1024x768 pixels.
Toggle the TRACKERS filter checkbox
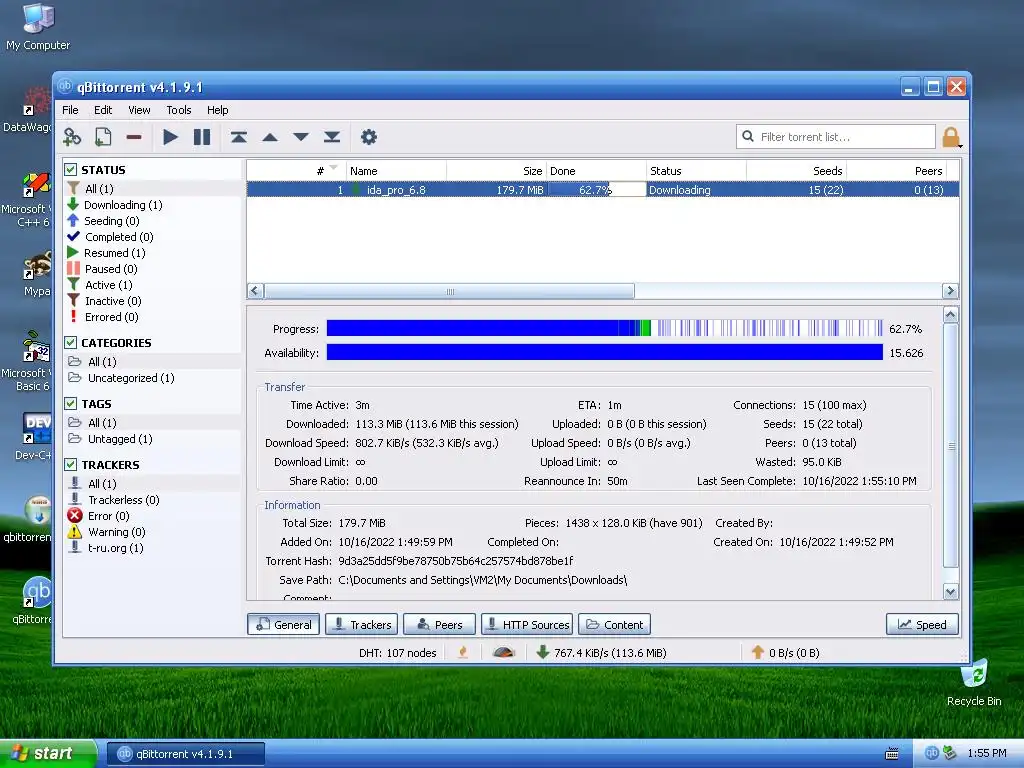71,464
